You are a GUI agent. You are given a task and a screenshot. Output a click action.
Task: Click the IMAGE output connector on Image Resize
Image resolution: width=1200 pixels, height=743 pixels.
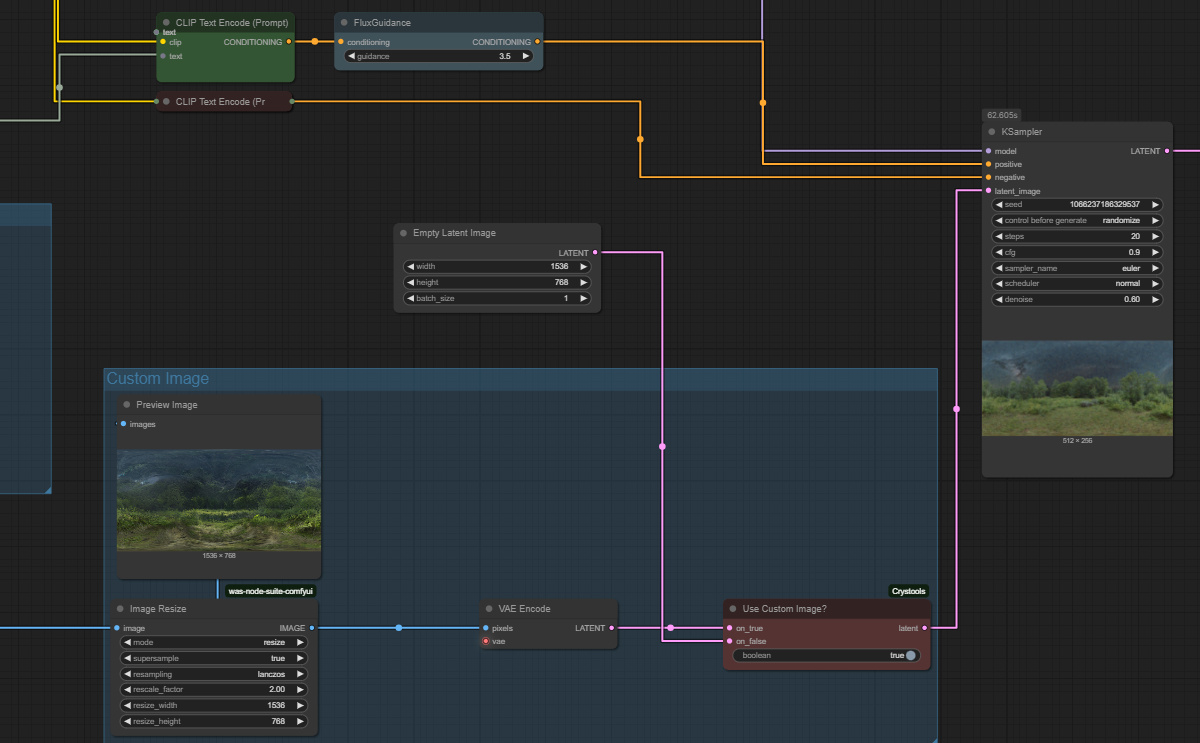point(311,628)
